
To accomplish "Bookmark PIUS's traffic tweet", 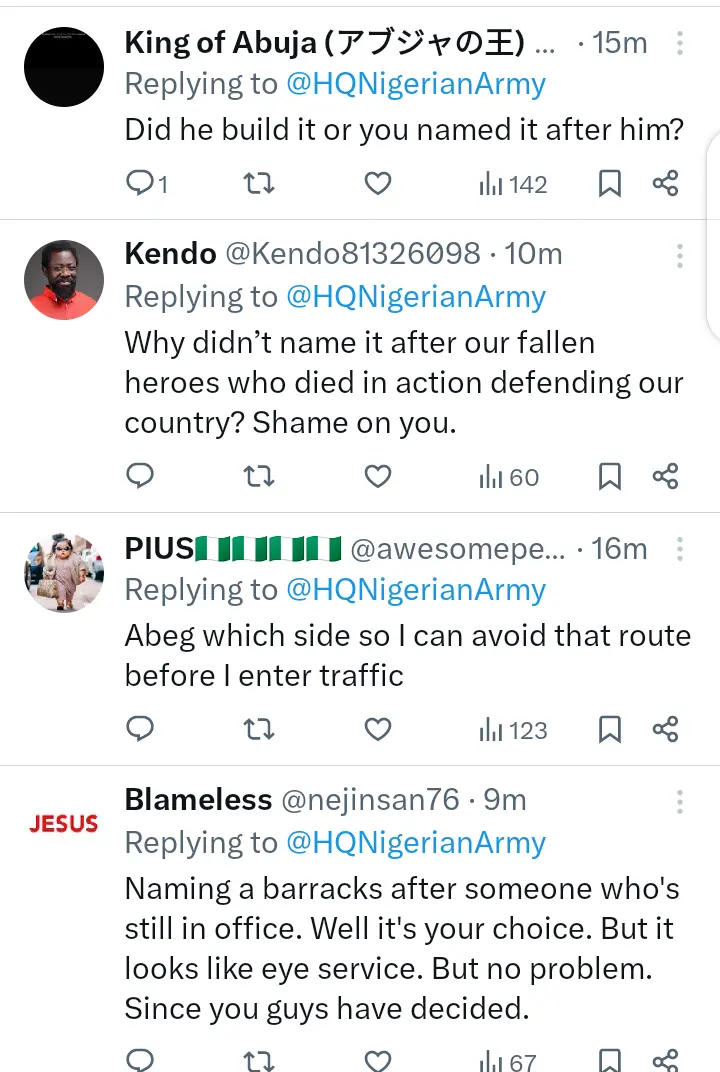I will coord(609,730).
